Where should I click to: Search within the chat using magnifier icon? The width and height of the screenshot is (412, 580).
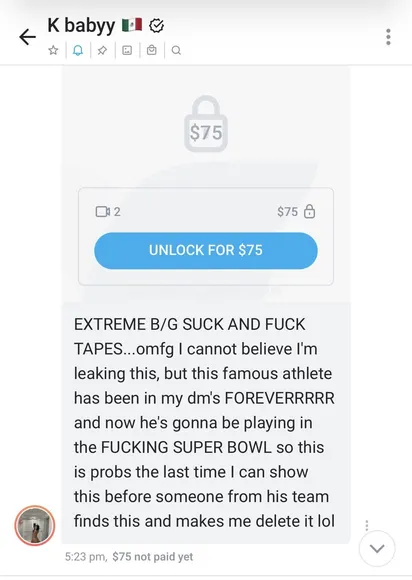176,50
